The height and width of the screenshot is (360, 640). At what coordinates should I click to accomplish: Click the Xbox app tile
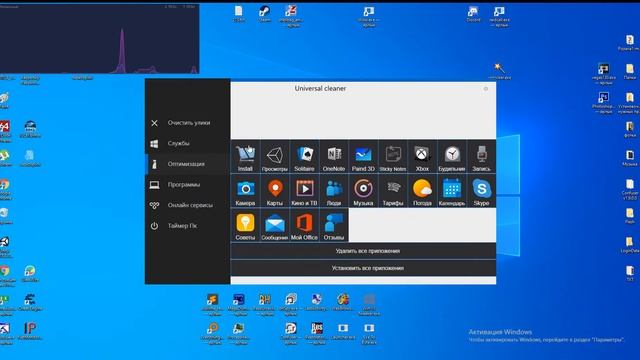pyautogui.click(x=422, y=157)
